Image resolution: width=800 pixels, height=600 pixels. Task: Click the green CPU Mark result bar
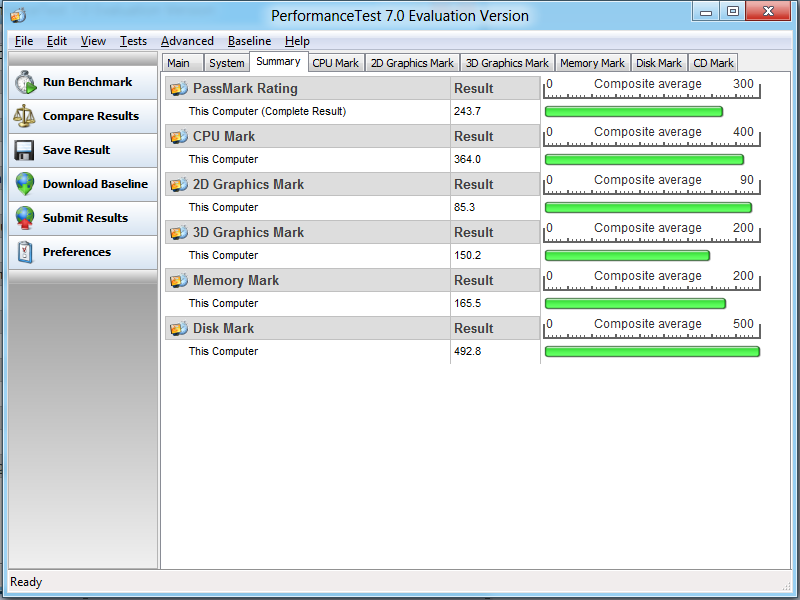[644, 160]
